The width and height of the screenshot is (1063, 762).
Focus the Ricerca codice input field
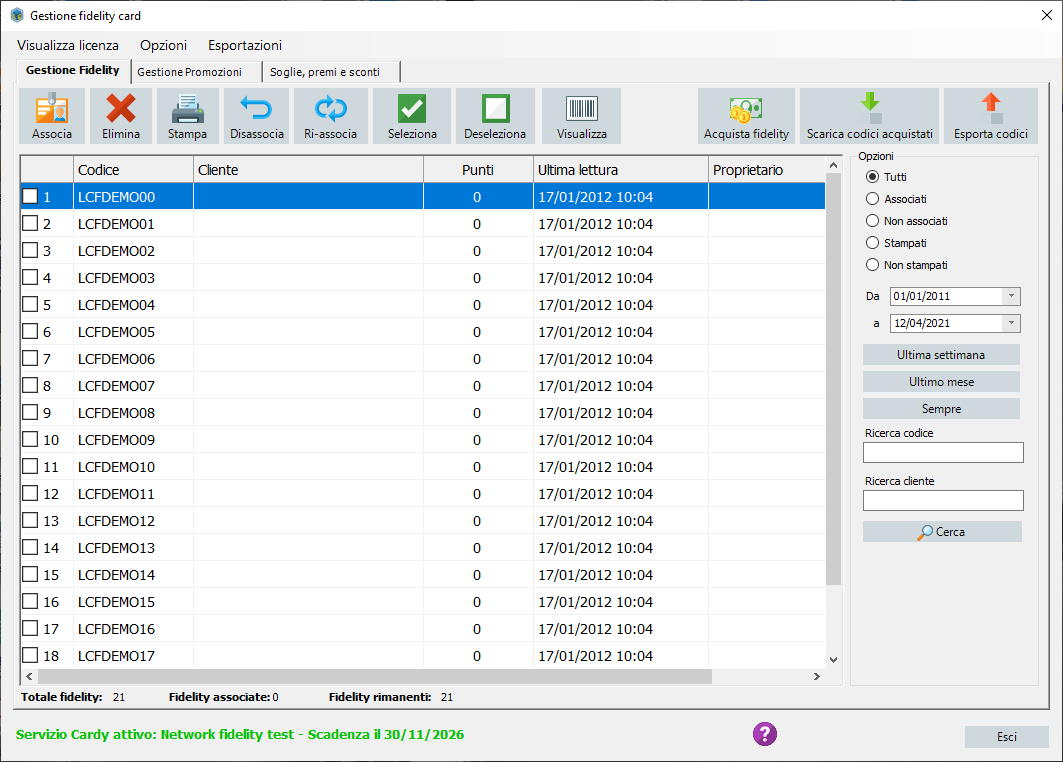[x=943, y=453]
